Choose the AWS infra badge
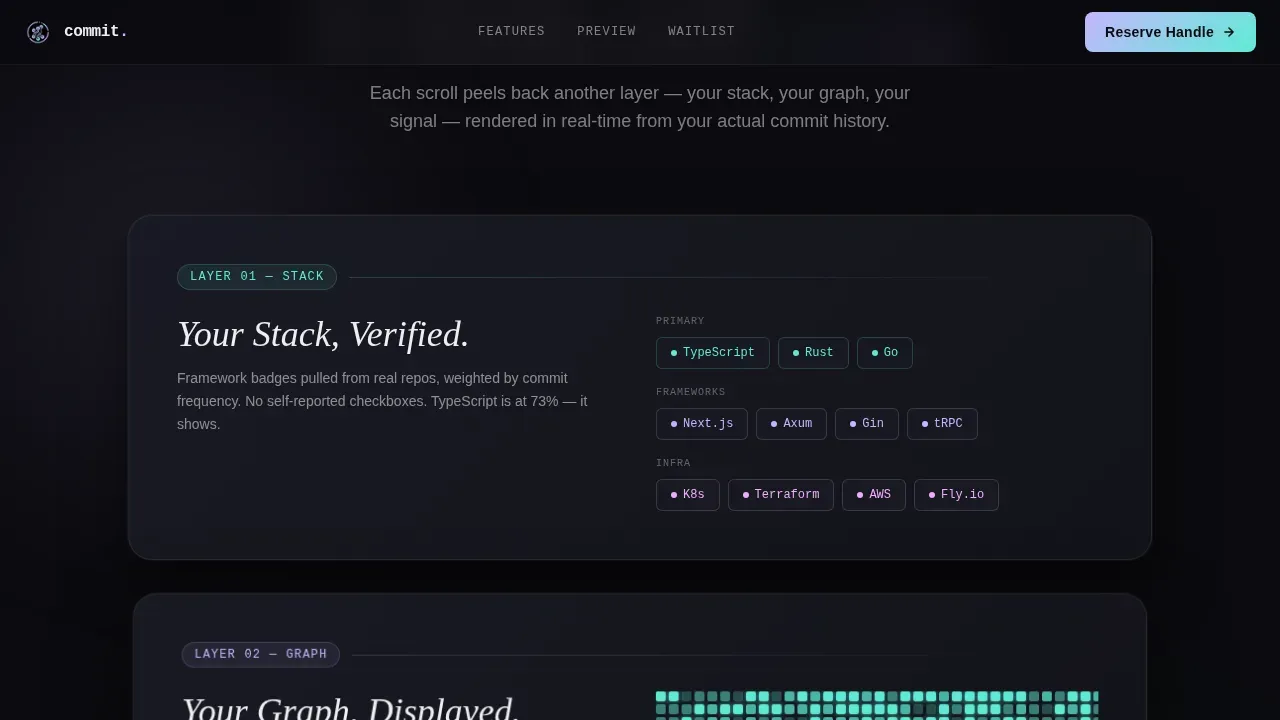This screenshot has width=1280, height=720. coord(874,495)
